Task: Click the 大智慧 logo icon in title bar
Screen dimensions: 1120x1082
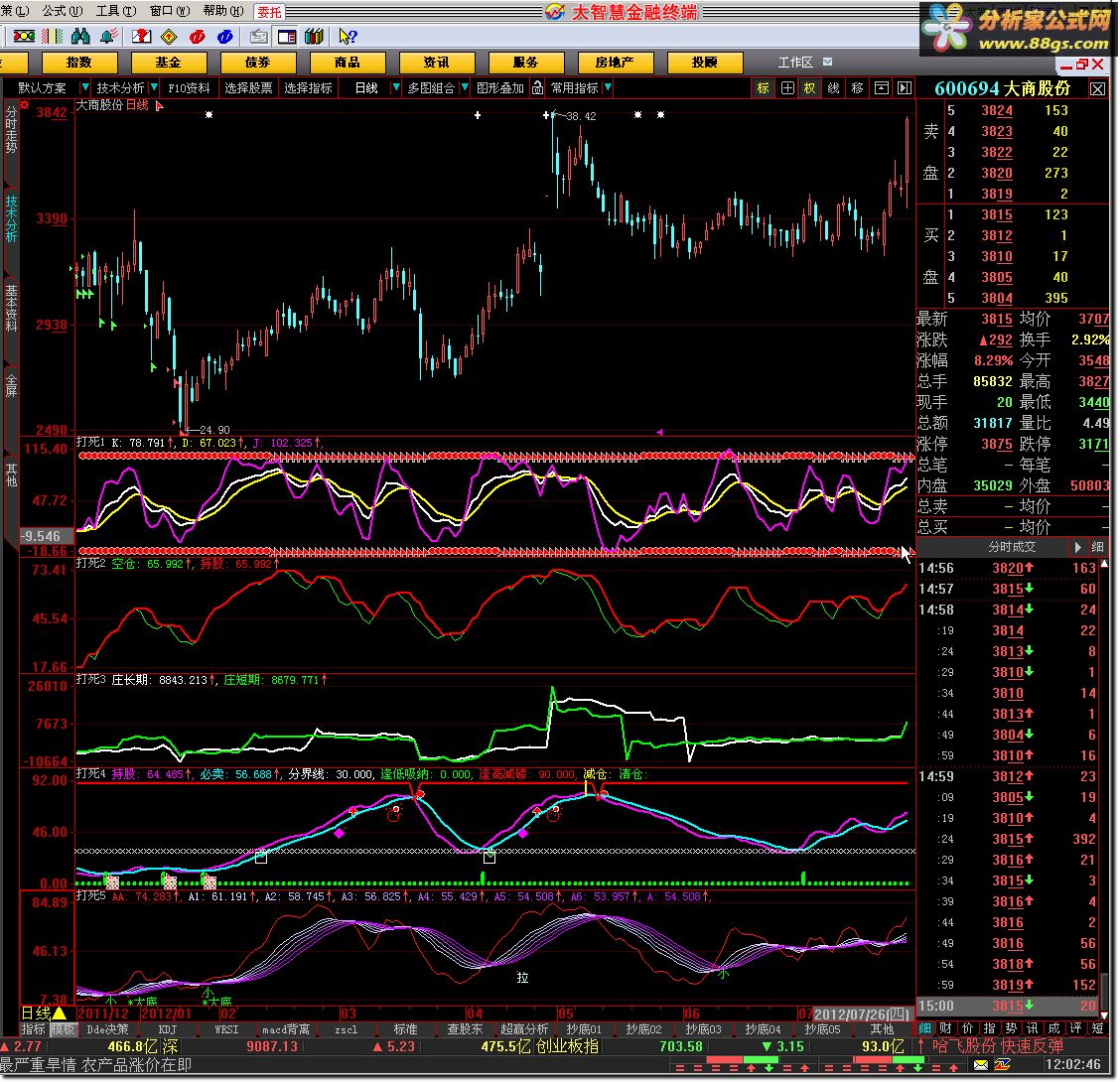Action: tap(555, 12)
